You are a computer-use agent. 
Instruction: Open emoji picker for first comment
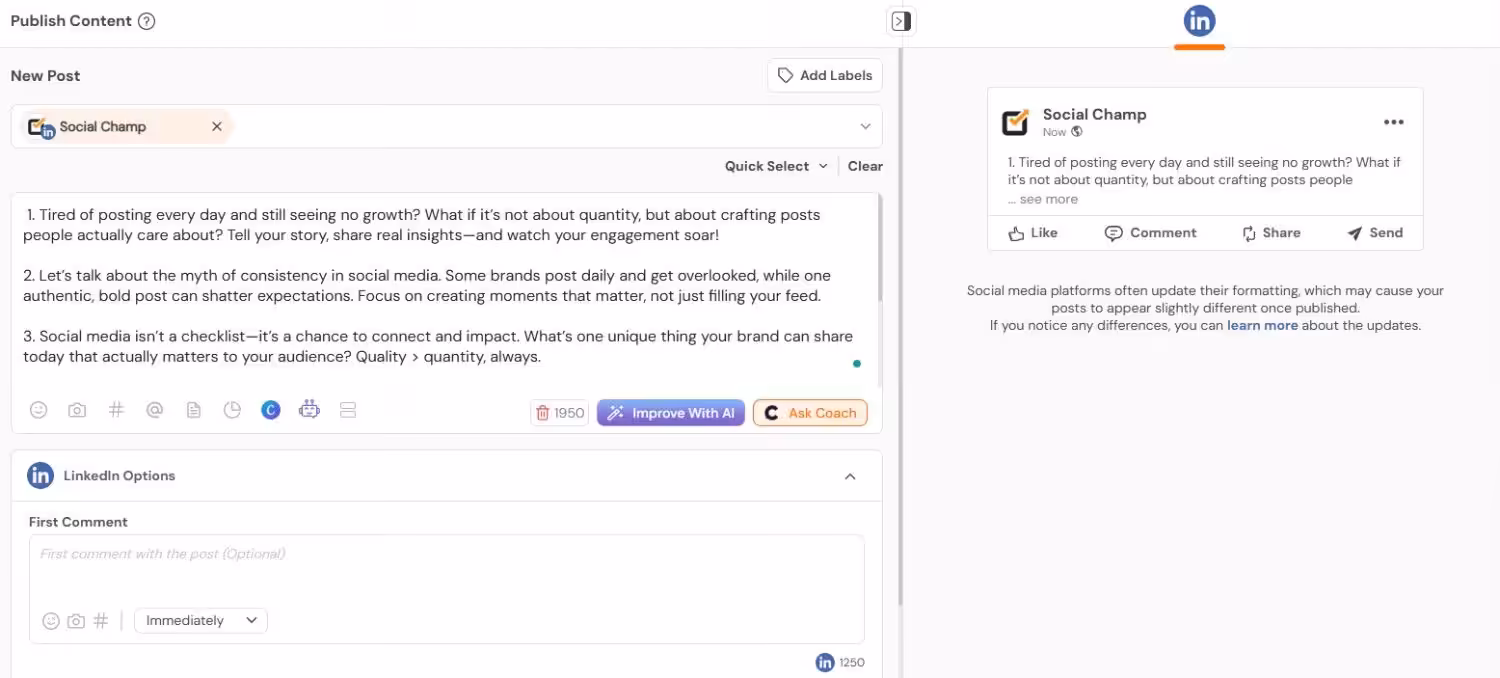pyautogui.click(x=51, y=621)
